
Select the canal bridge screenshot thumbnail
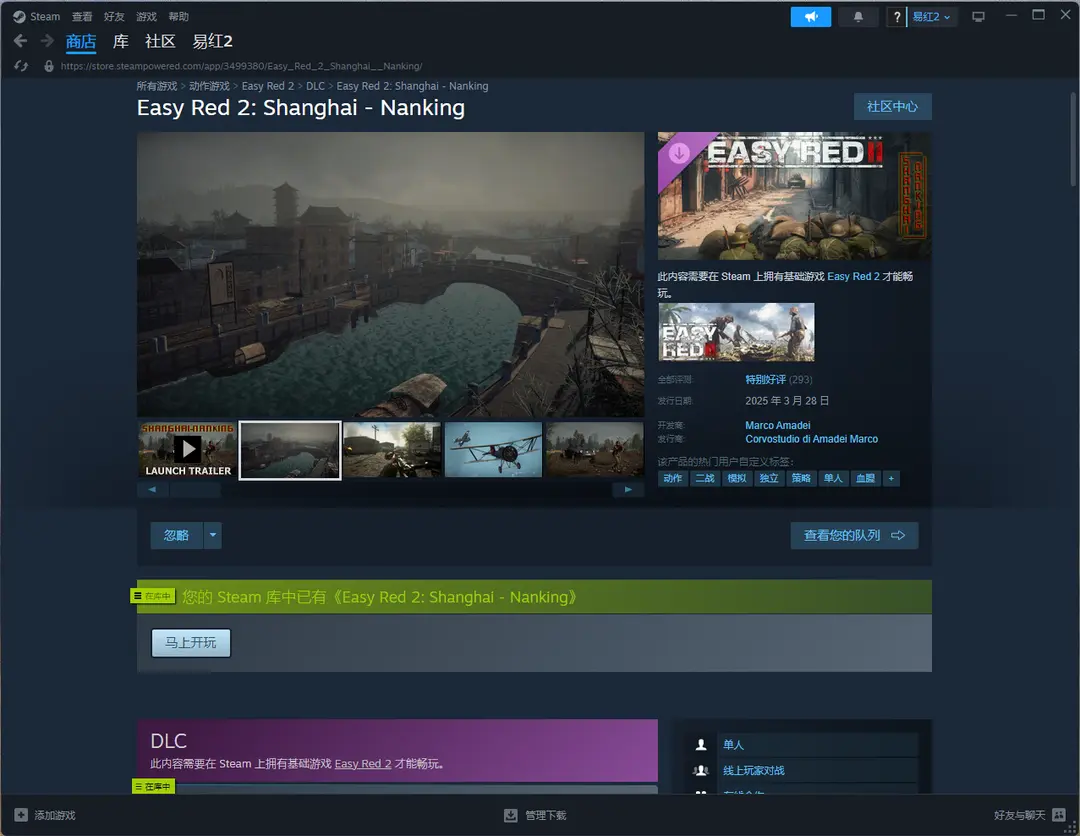(x=290, y=450)
